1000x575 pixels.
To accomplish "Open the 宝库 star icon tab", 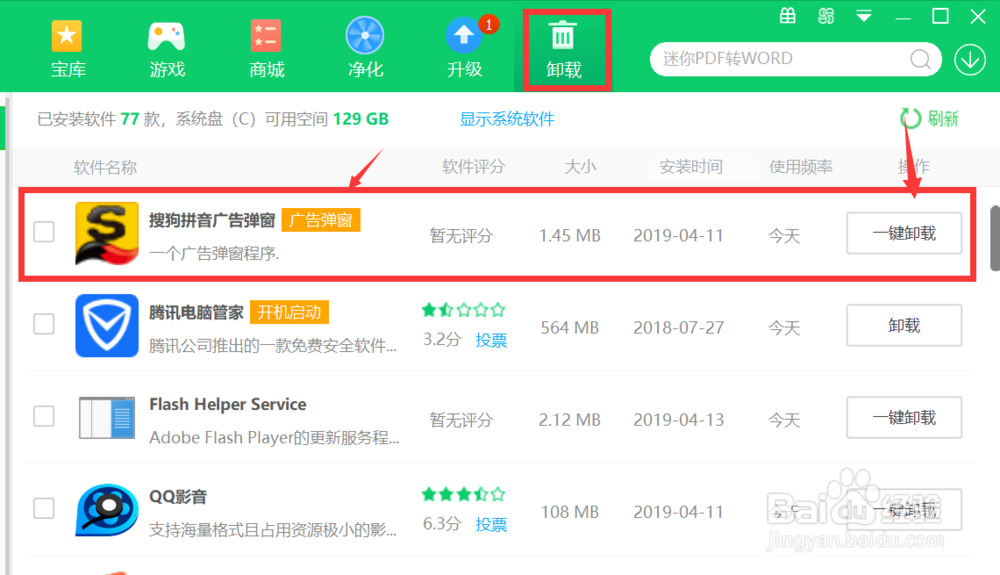I will pyautogui.click(x=68, y=48).
